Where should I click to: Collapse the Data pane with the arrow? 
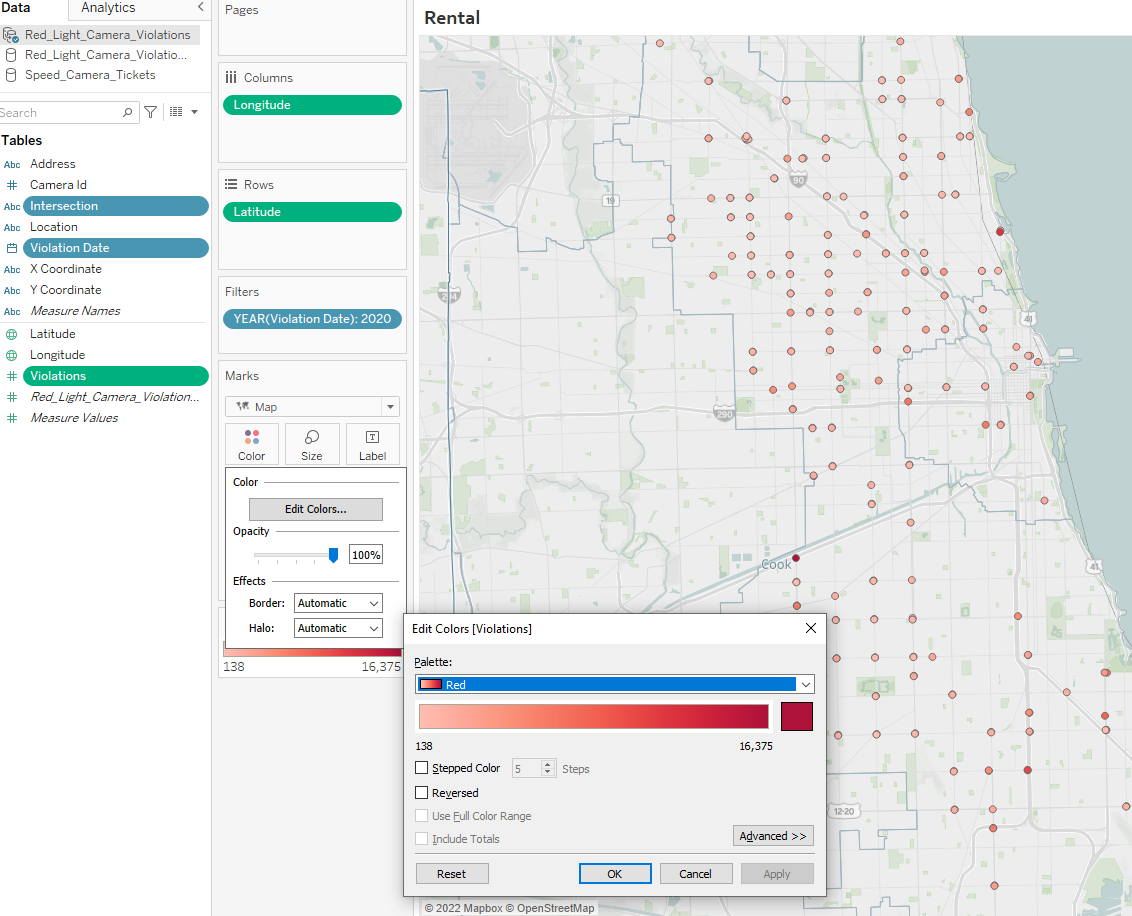point(201,7)
